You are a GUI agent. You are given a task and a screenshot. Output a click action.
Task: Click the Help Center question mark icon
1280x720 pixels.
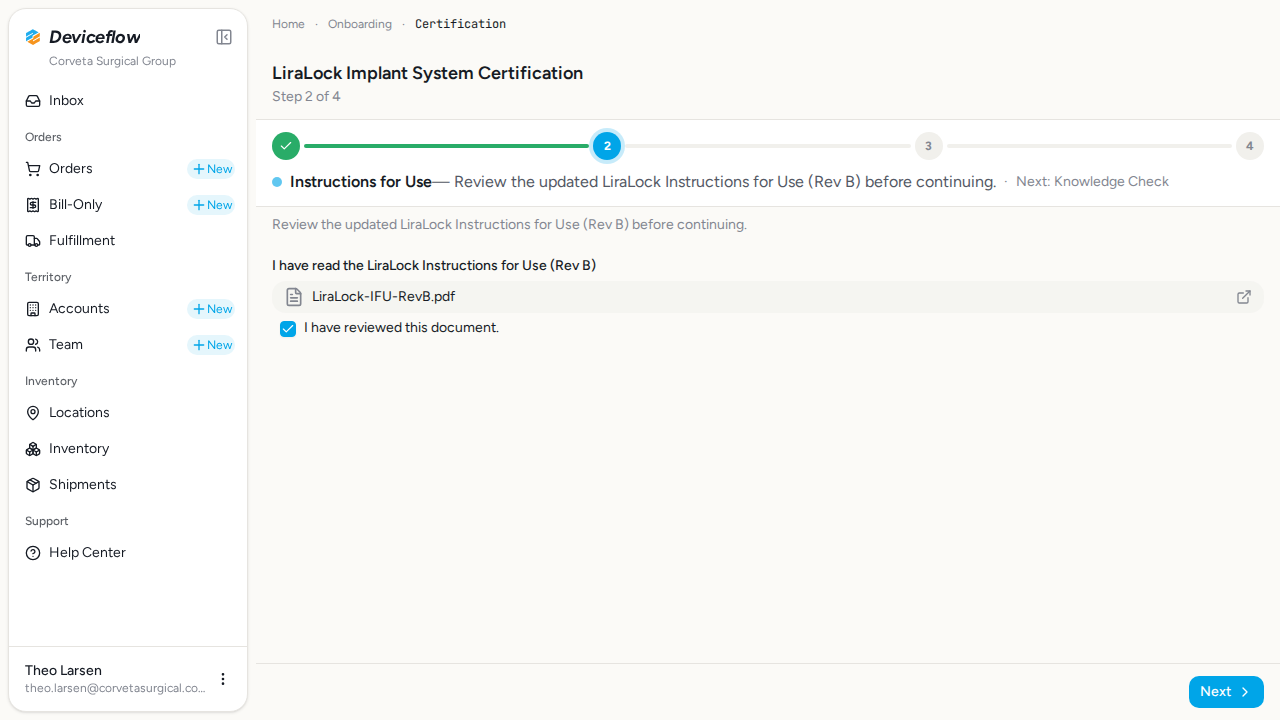point(33,553)
